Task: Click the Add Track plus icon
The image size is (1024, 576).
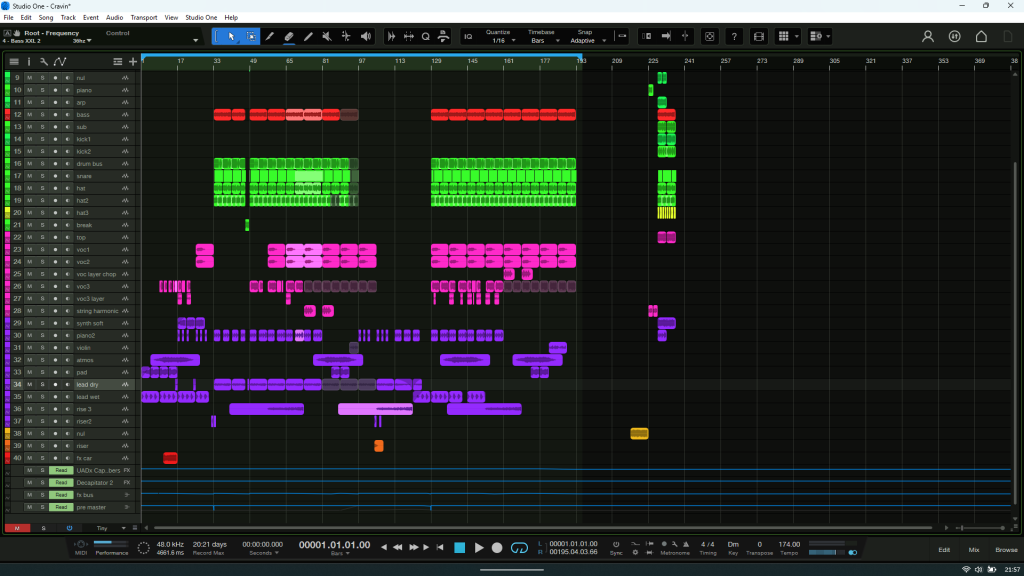Action: click(x=133, y=62)
